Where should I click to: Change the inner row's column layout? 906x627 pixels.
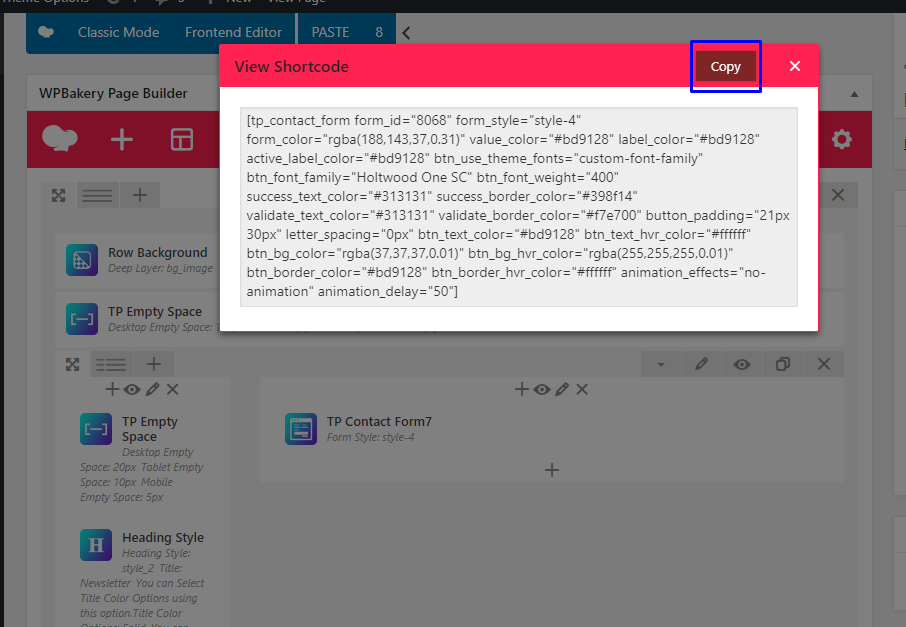[111, 364]
